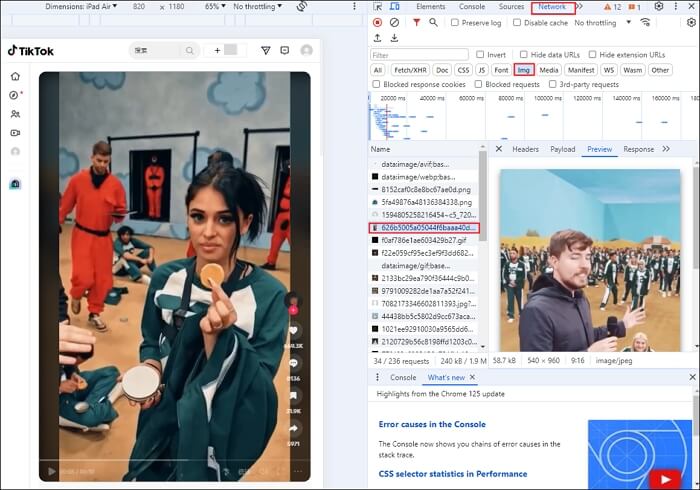700x490 pixels.
Task: Check Hide extension URLs
Action: 592,54
